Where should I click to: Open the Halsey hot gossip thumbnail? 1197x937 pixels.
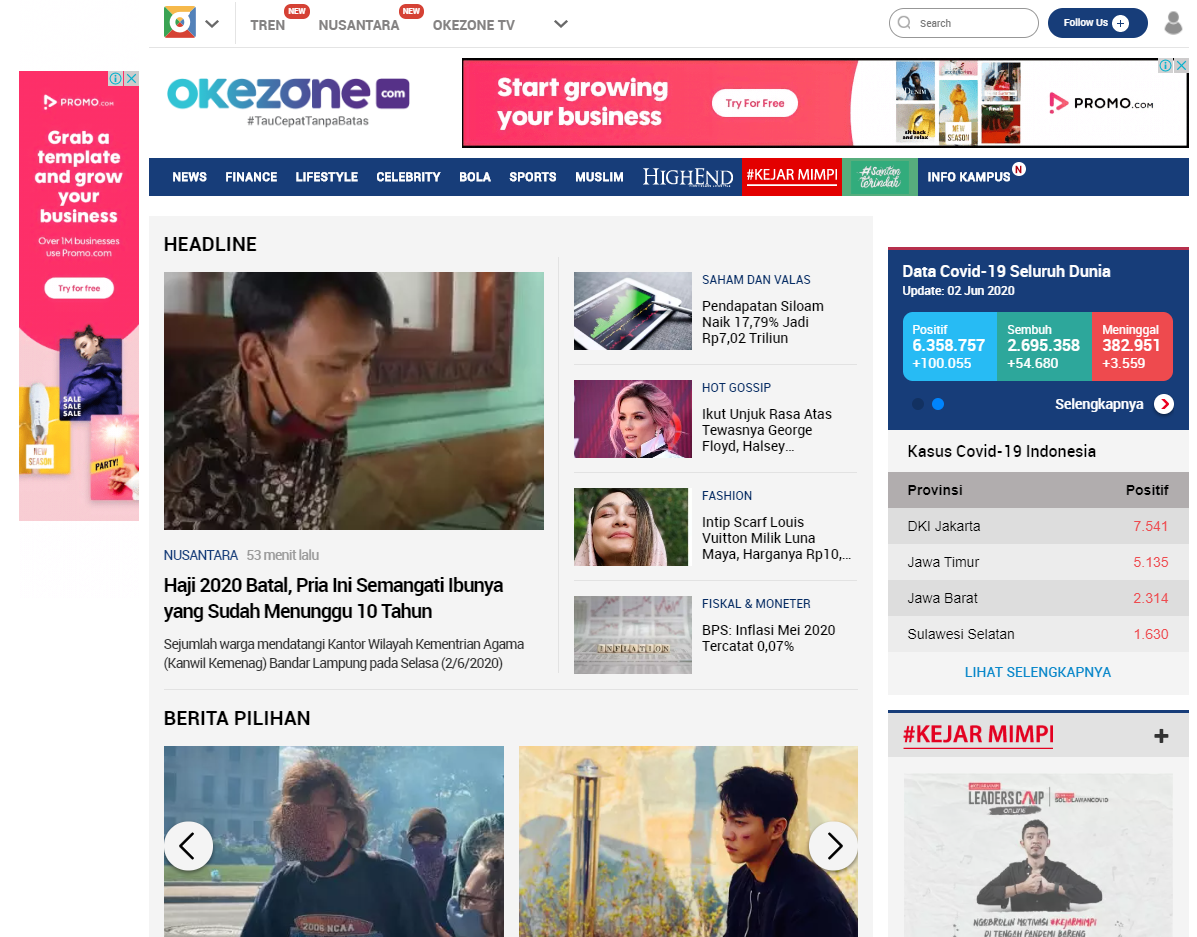(x=633, y=418)
